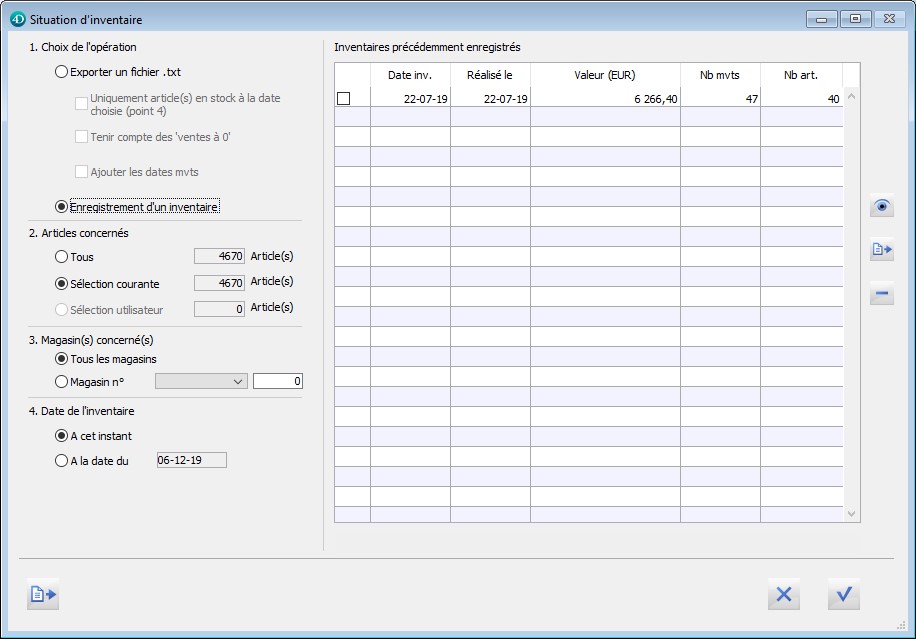Check the box for the 22-07-19 inventory row

pyautogui.click(x=344, y=99)
